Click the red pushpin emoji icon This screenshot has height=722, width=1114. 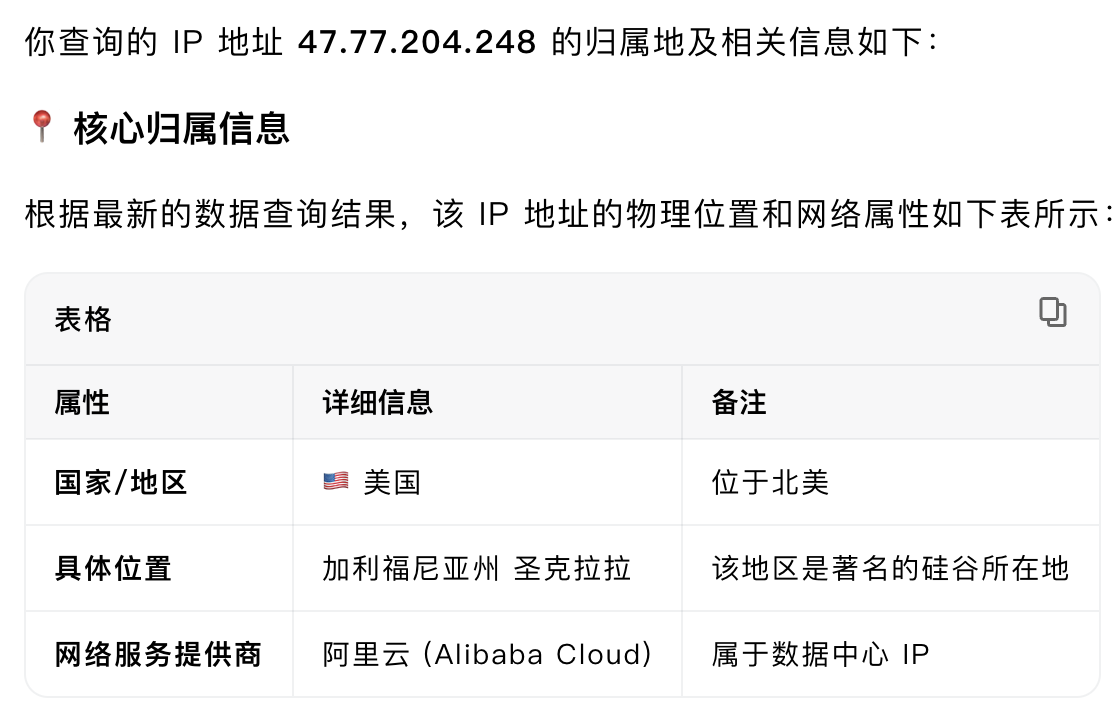[x=41, y=127]
